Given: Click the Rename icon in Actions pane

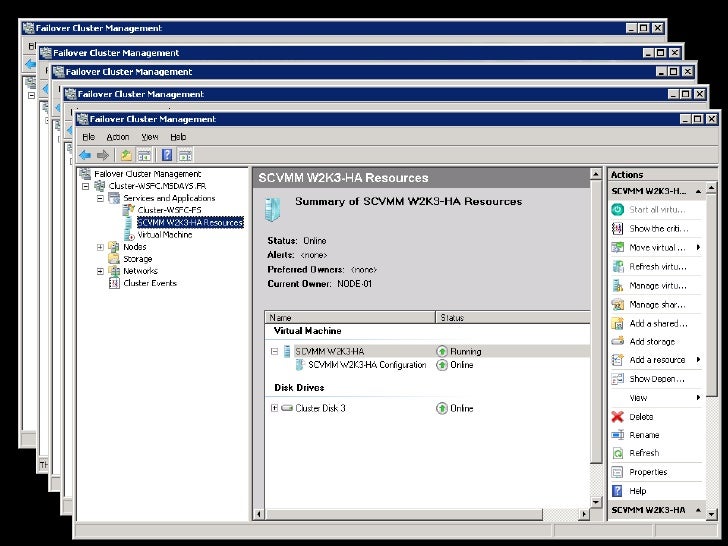Looking at the screenshot, I should click(x=618, y=435).
